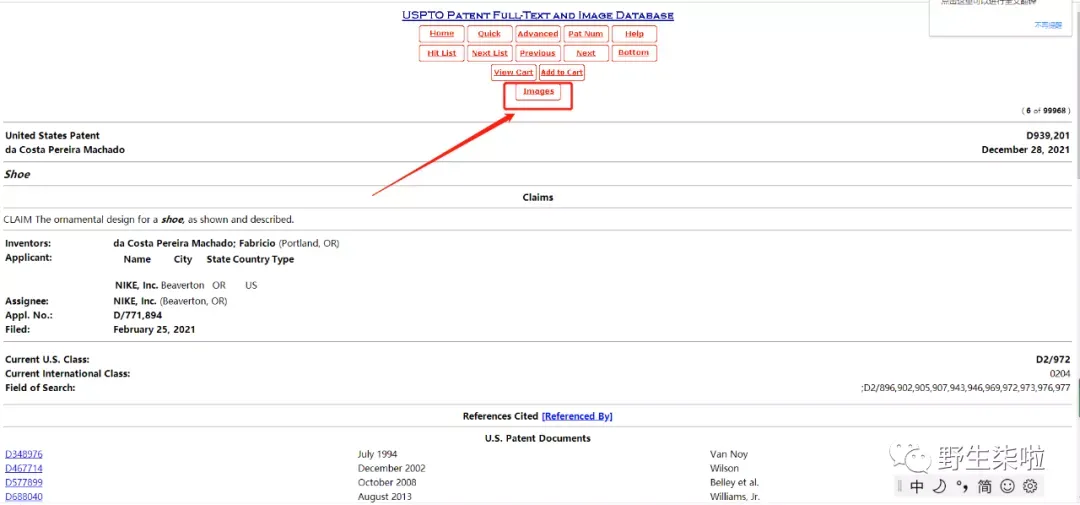This screenshot has height=505, width=1080.
Task: Go to the Previous patent
Action: tap(538, 53)
